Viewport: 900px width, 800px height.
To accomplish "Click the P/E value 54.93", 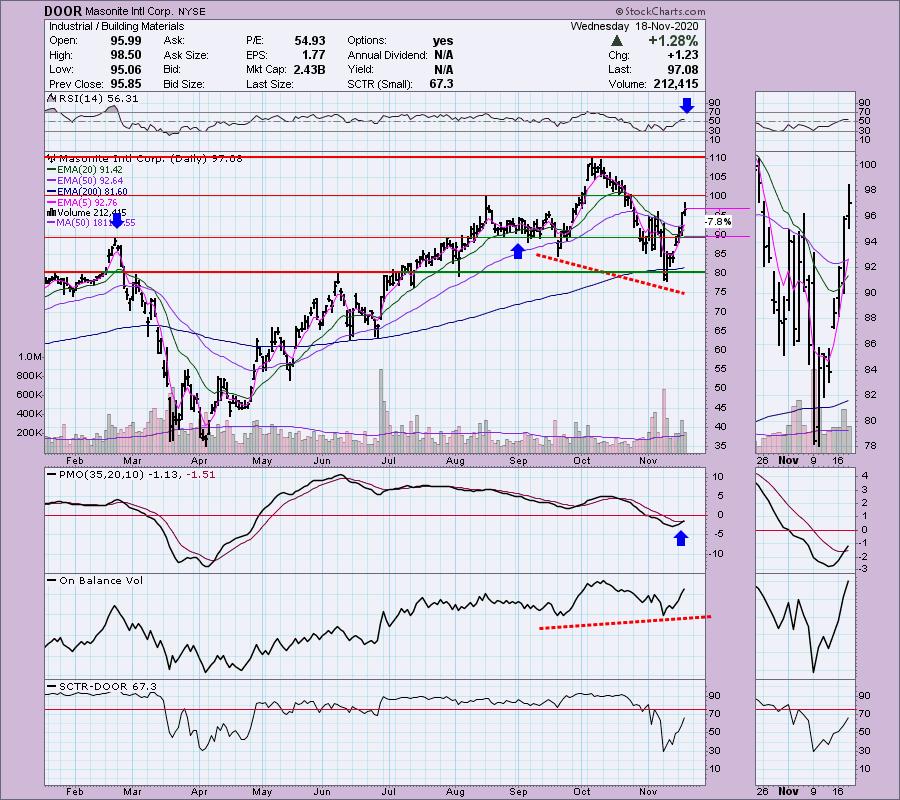I will click(310, 41).
